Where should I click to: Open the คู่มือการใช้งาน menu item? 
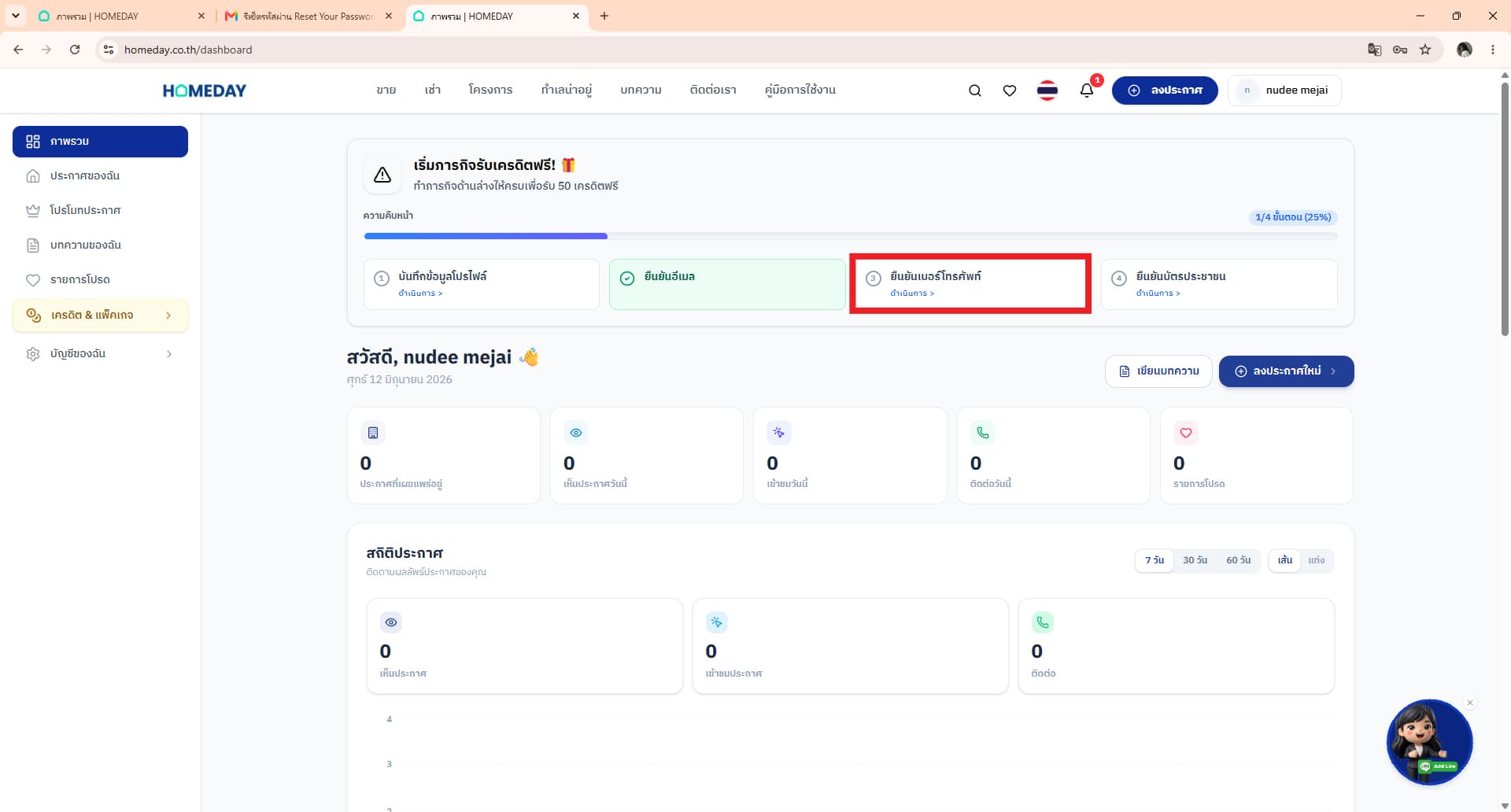pyautogui.click(x=800, y=90)
